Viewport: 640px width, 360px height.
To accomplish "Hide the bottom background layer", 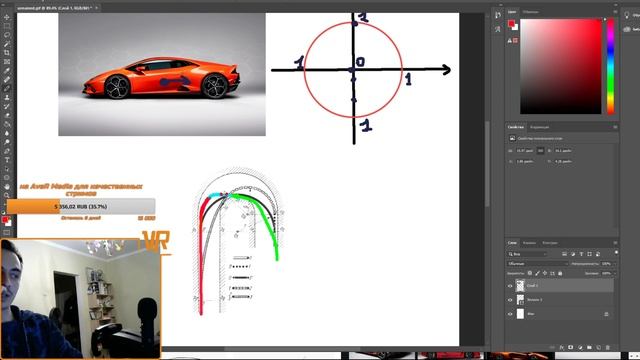I will 510,314.
